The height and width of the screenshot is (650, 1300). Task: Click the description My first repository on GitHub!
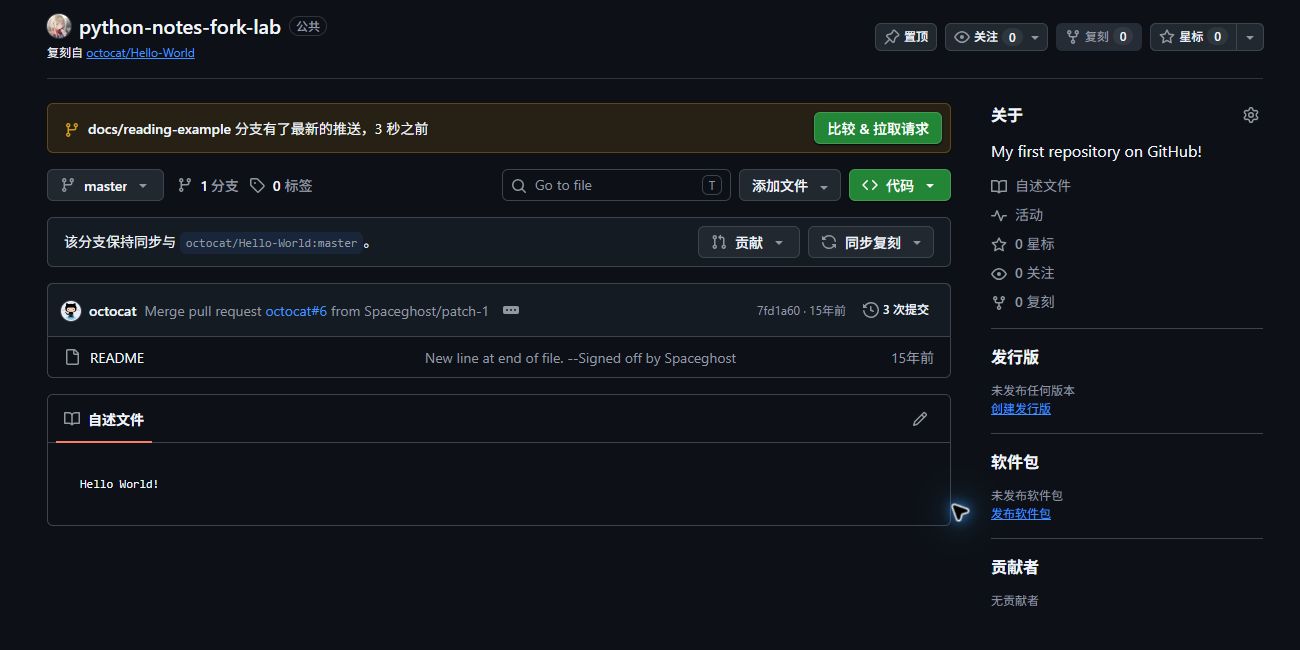coord(1096,152)
